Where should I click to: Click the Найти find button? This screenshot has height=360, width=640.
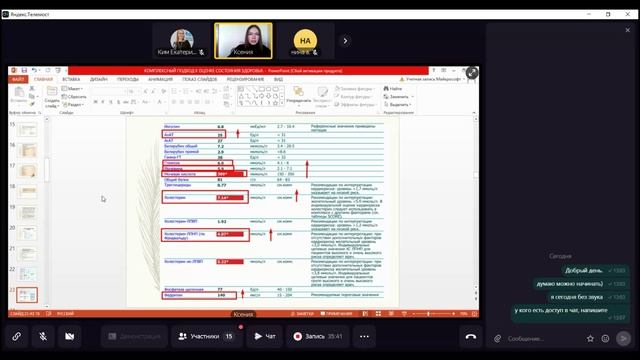point(393,89)
